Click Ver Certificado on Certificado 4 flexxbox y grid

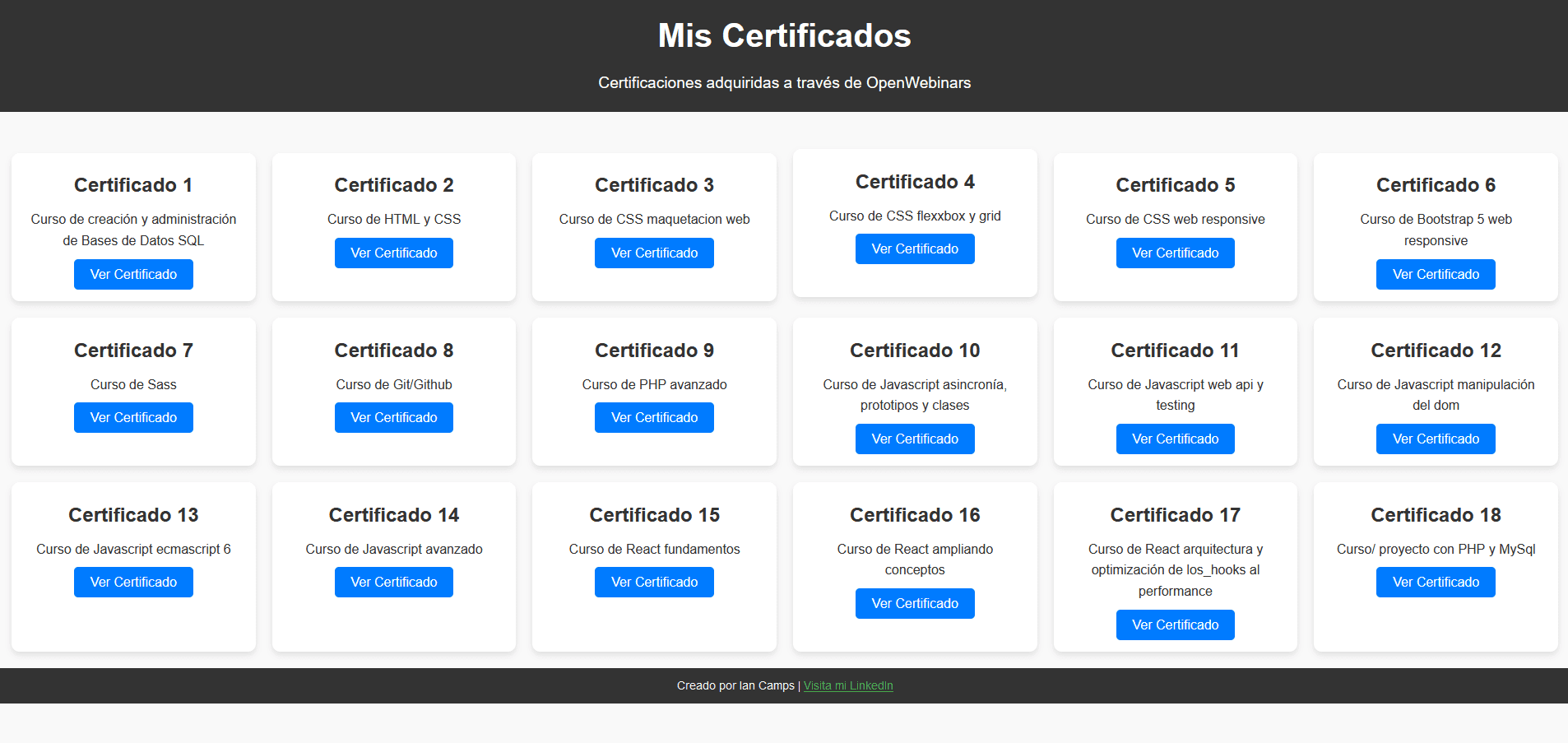[x=915, y=248]
